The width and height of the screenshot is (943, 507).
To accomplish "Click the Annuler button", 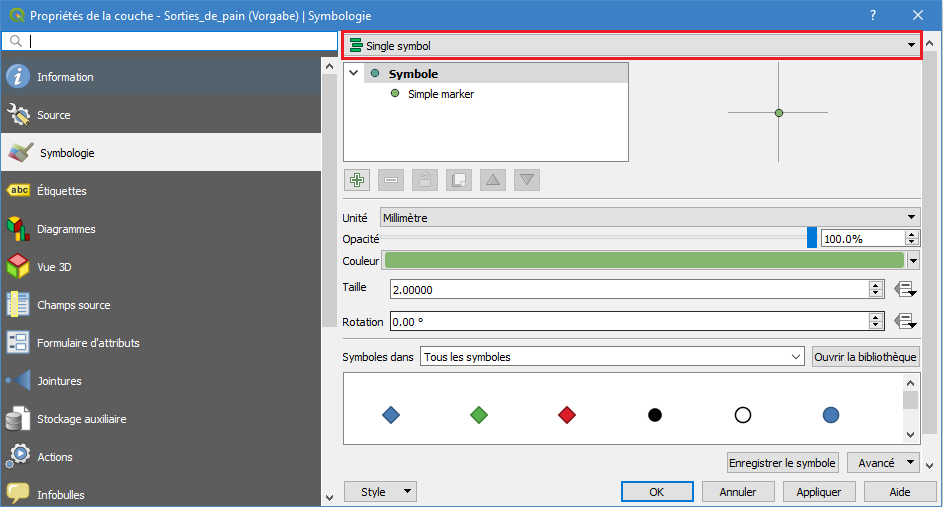I will pyautogui.click(x=737, y=491).
